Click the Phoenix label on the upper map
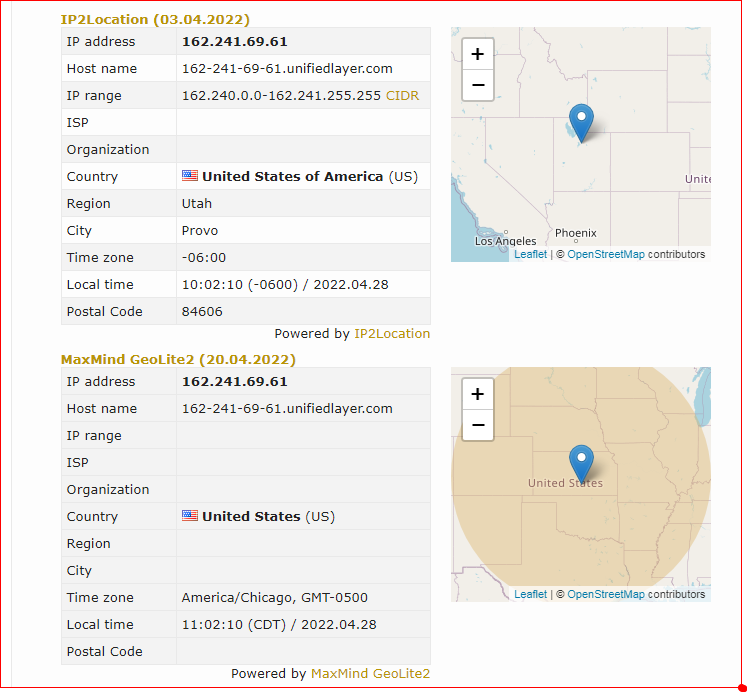This screenshot has height=692, width=747. click(x=575, y=233)
